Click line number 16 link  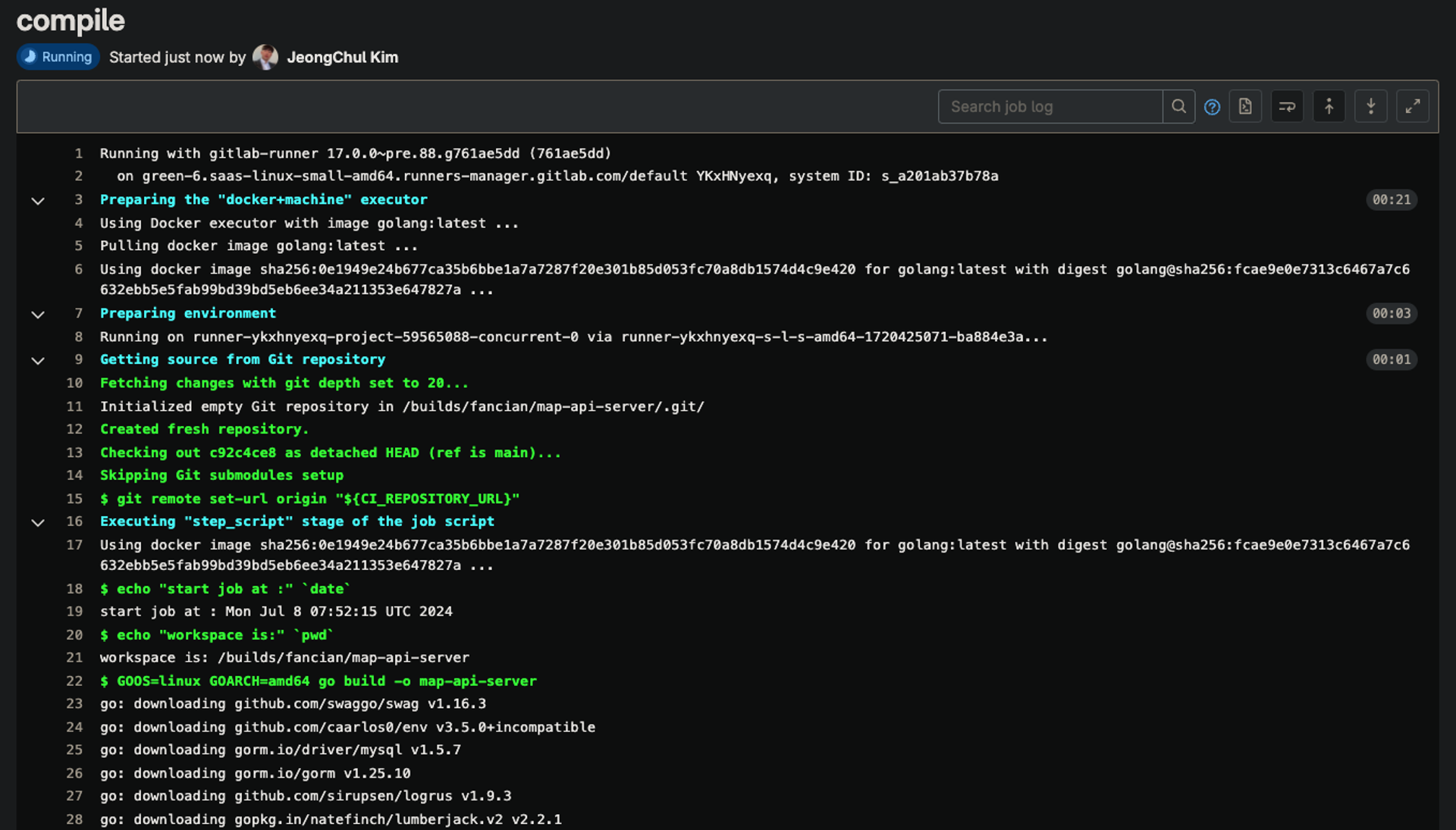pos(74,521)
